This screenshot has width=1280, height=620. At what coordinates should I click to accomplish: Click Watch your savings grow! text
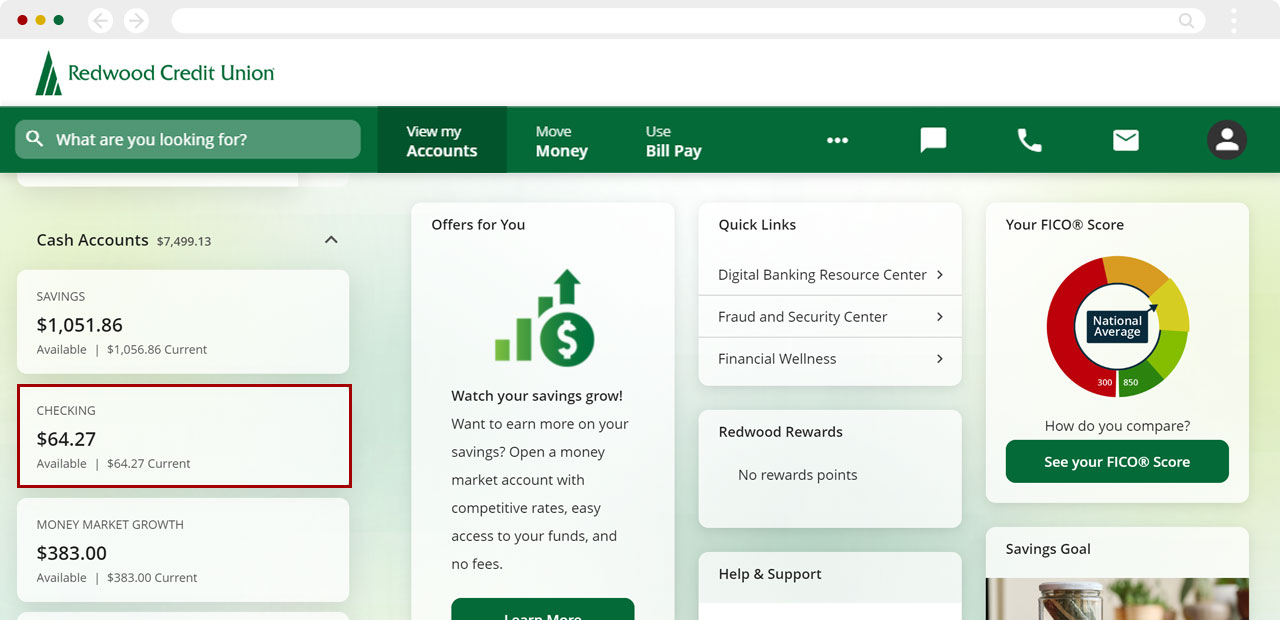pyautogui.click(x=537, y=396)
